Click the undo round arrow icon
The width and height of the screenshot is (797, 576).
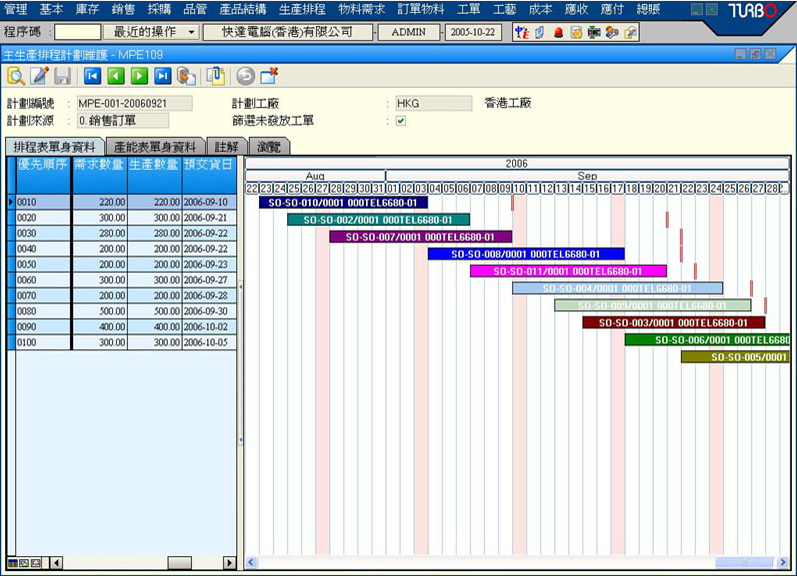click(x=246, y=76)
